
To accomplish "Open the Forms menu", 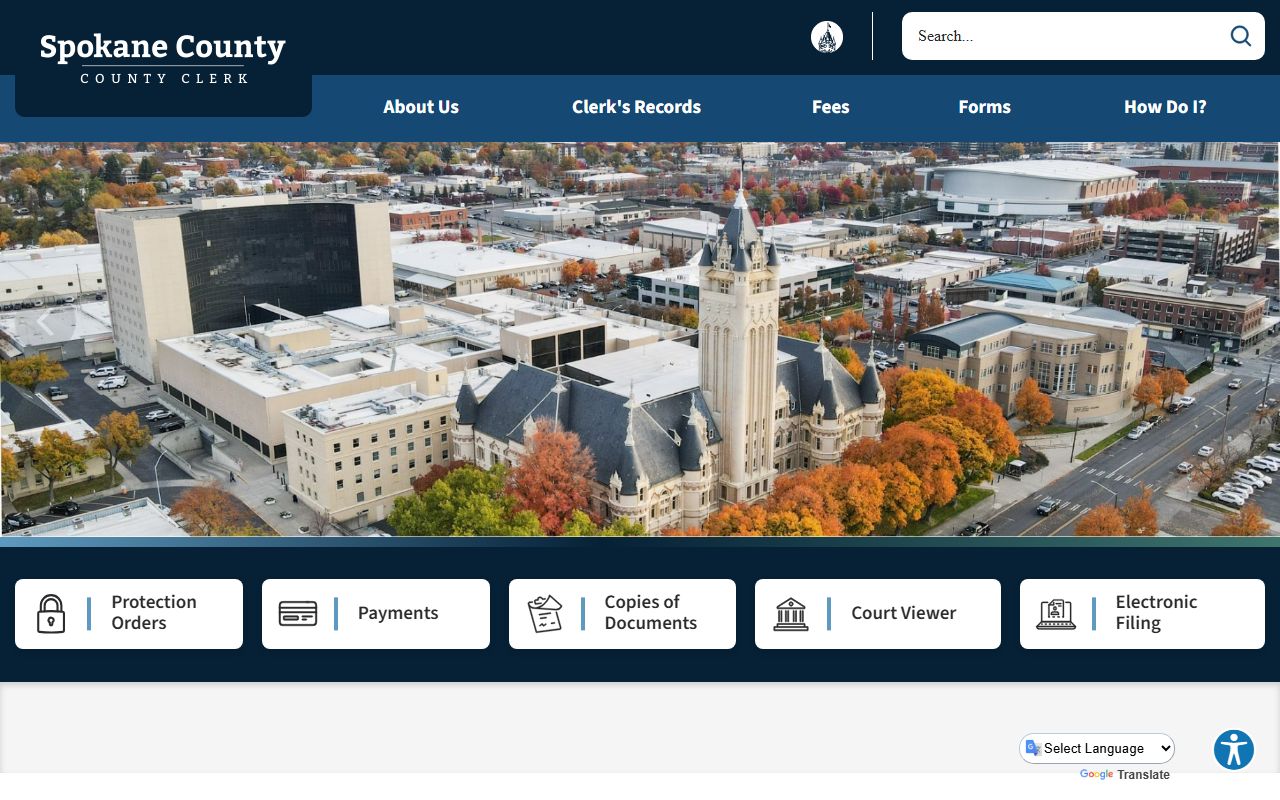I will [x=984, y=107].
